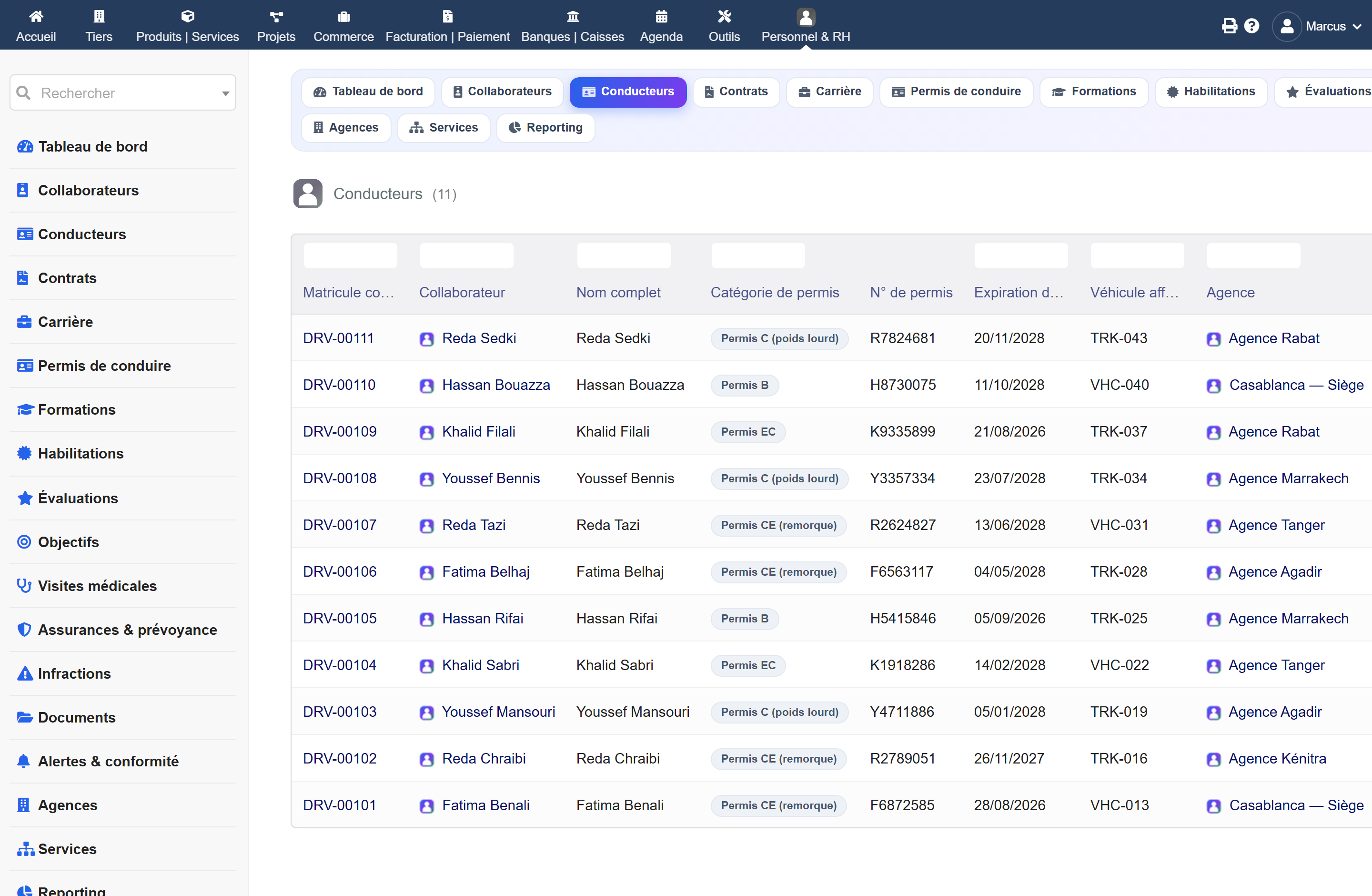Open the Marcus user menu chevron
This screenshot has height=896, width=1372.
click(1357, 27)
